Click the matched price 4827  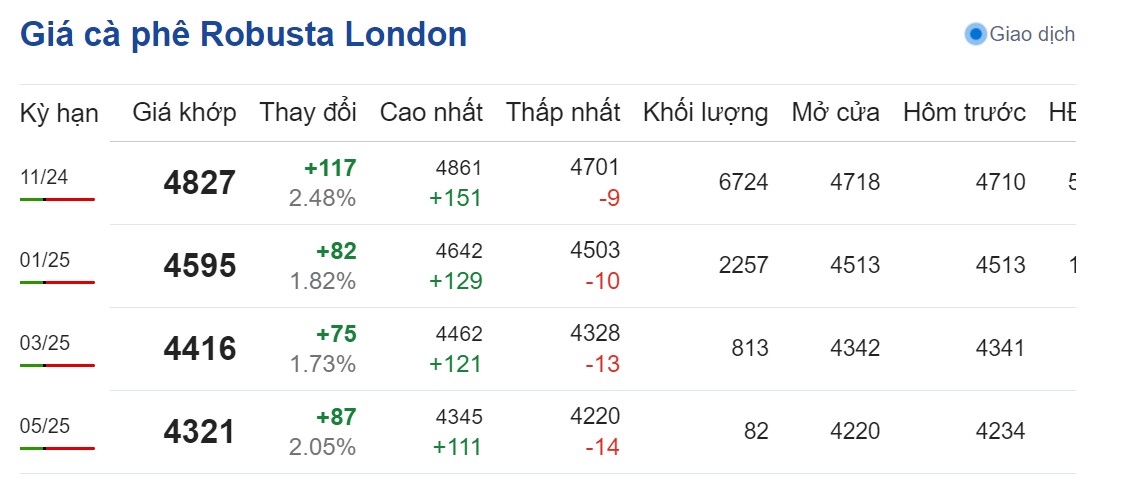(200, 183)
